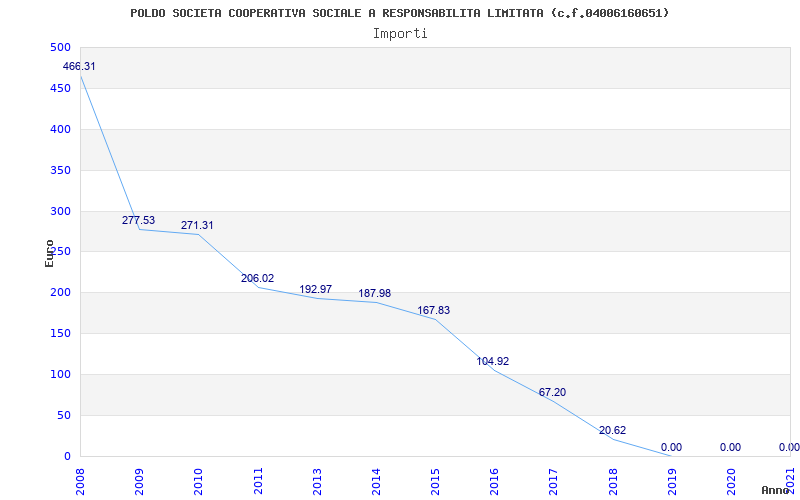This screenshot has width=800, height=500.
Task: Click the 2020 x-axis label
Action: click(x=730, y=481)
